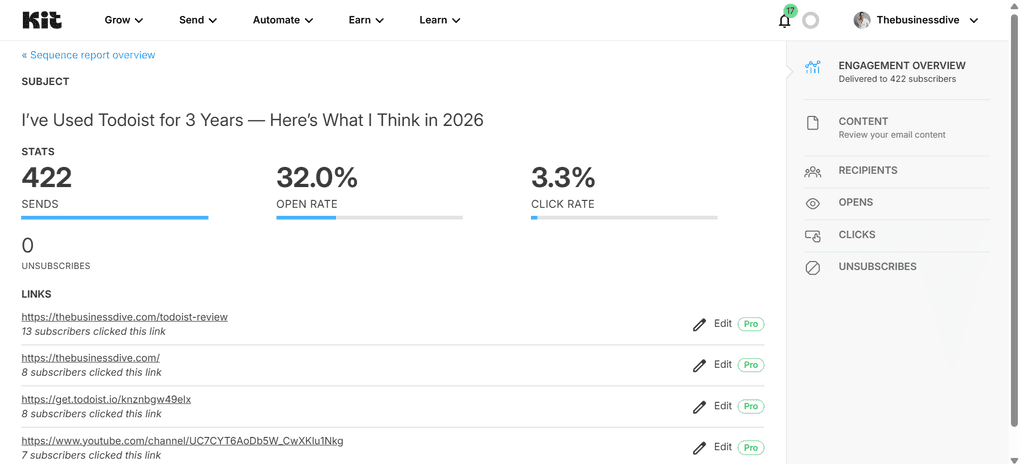Open the get.todoist.io link

[x=106, y=400]
